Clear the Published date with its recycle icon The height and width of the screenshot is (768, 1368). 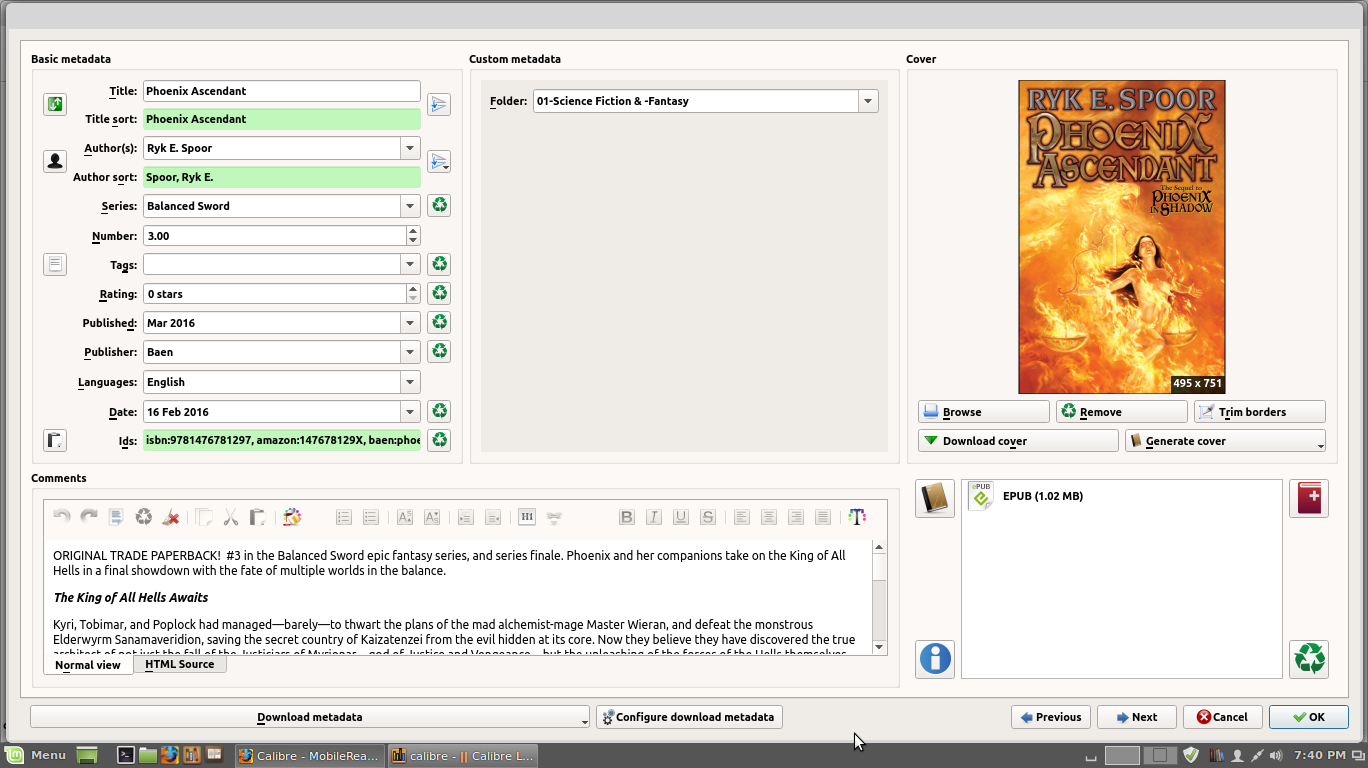tap(439, 322)
